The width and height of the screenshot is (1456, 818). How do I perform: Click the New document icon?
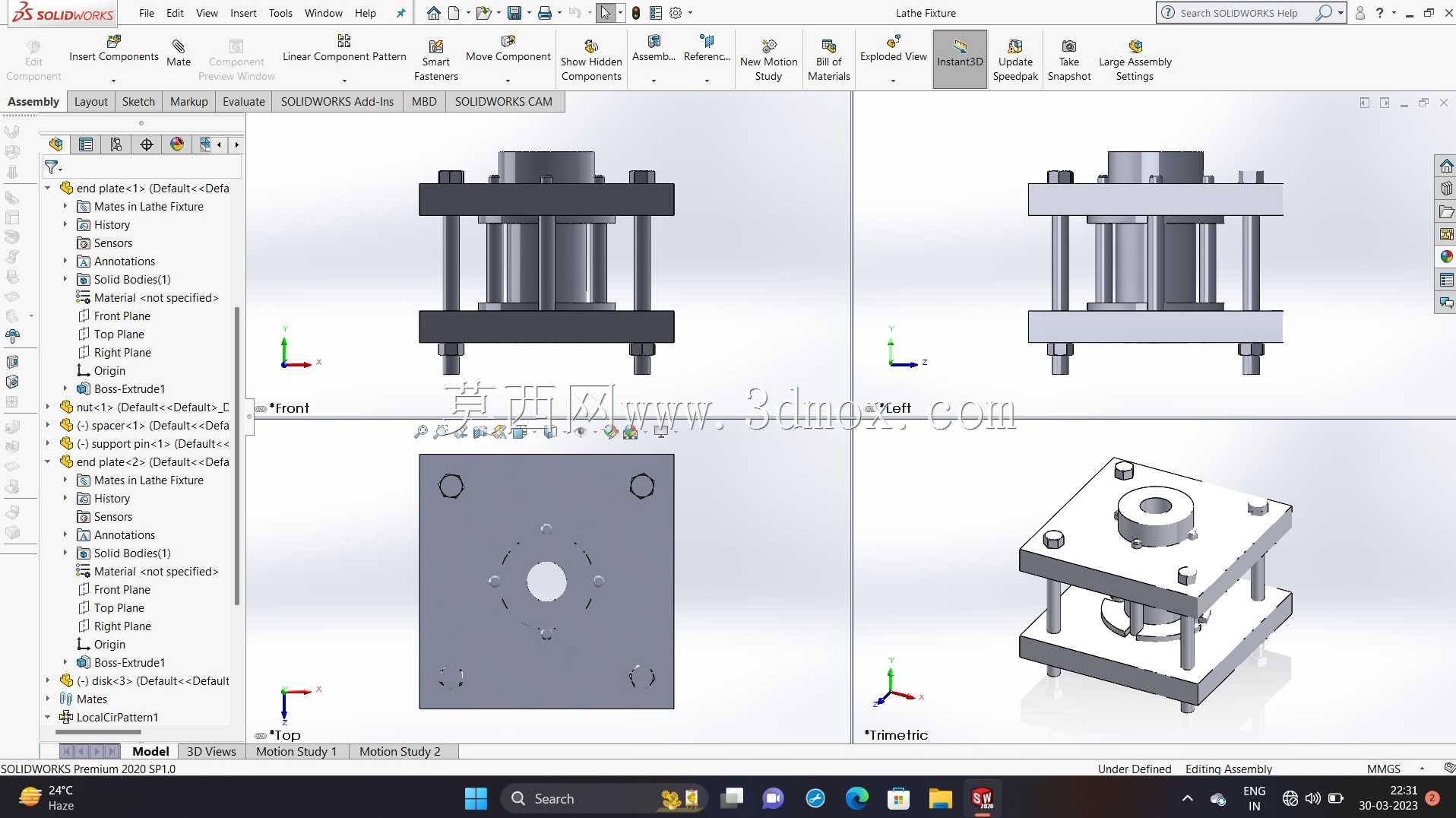(x=454, y=13)
